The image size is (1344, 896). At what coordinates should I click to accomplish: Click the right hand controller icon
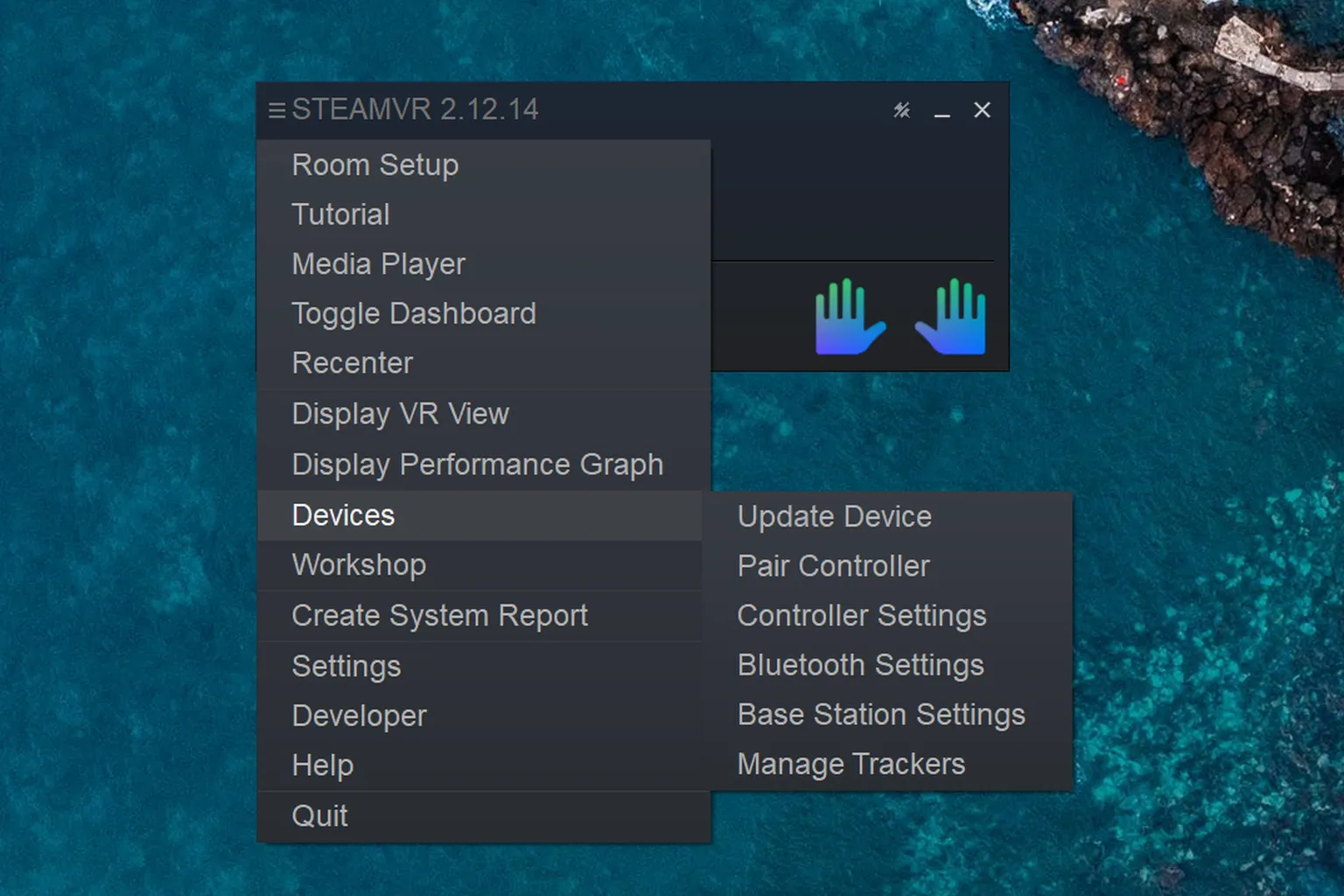tap(951, 316)
